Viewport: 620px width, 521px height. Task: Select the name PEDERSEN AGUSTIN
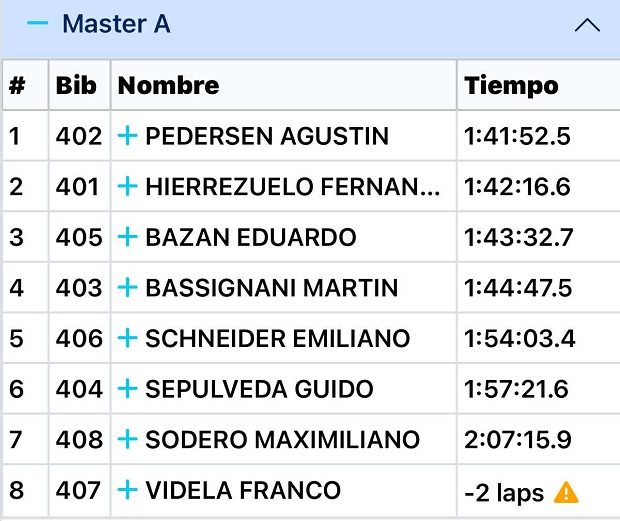[267, 136]
